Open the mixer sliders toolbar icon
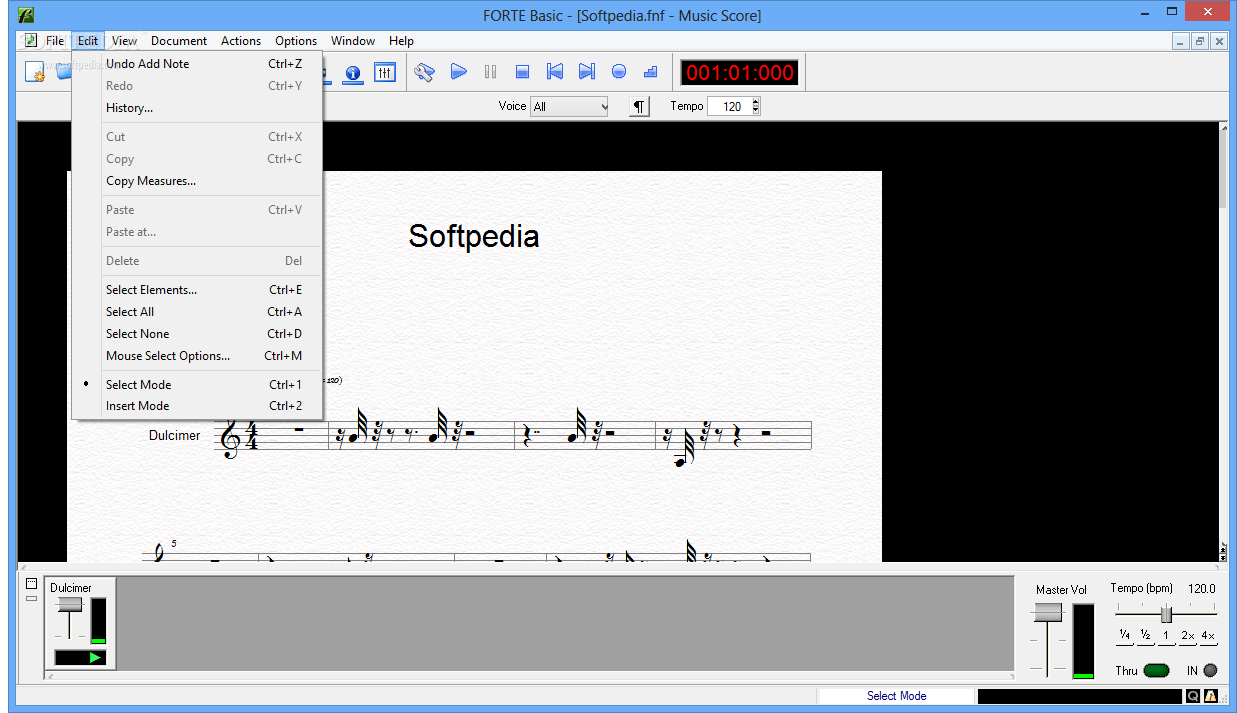 click(385, 72)
